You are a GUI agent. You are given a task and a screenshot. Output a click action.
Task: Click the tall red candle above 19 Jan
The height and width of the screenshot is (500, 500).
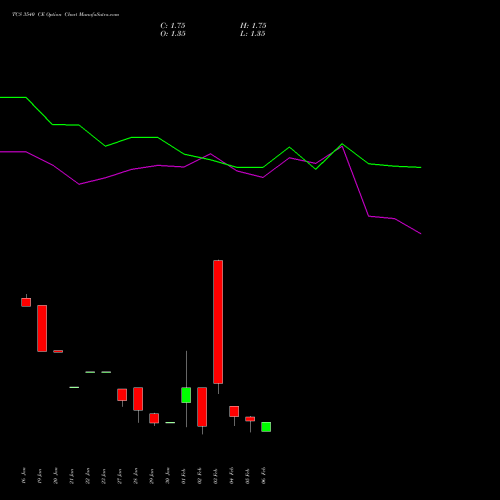click(42, 328)
